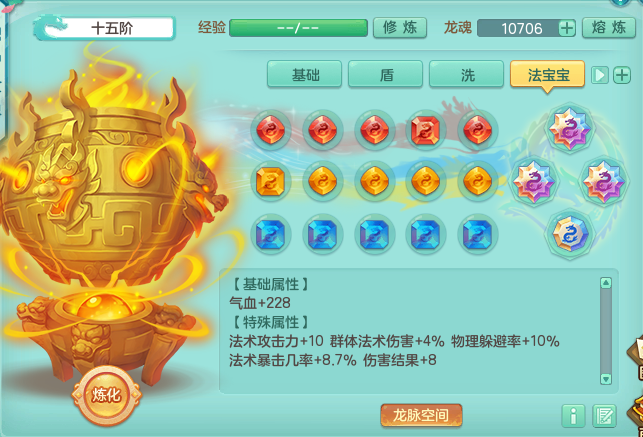Add a new scheme with plus icon beside tabs

click(622, 75)
